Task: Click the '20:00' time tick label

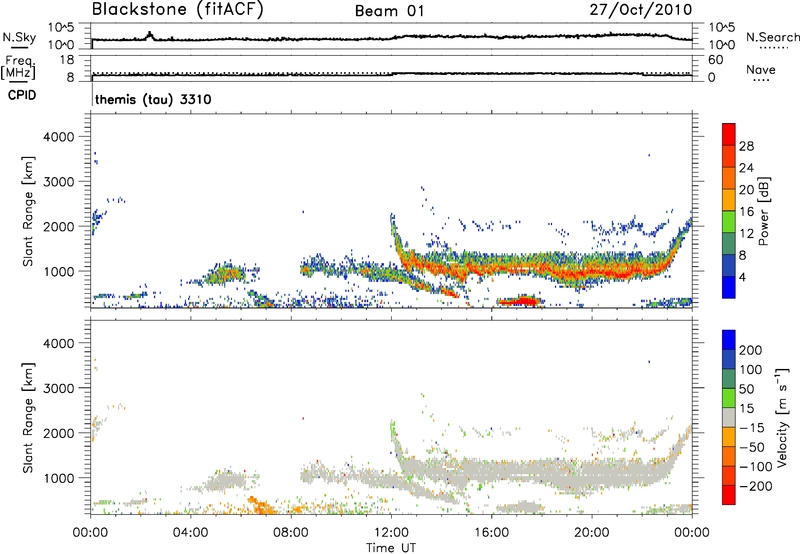Action: pyautogui.click(x=591, y=533)
